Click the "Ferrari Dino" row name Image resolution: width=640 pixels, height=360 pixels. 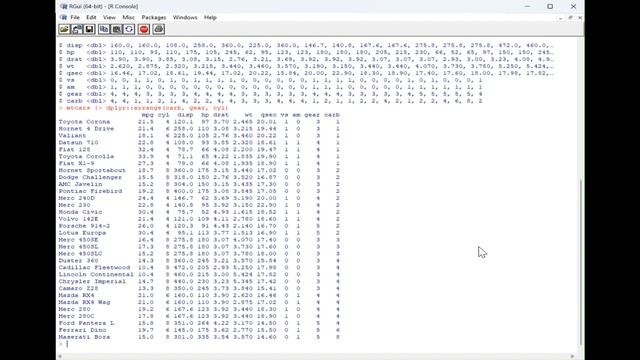82,330
